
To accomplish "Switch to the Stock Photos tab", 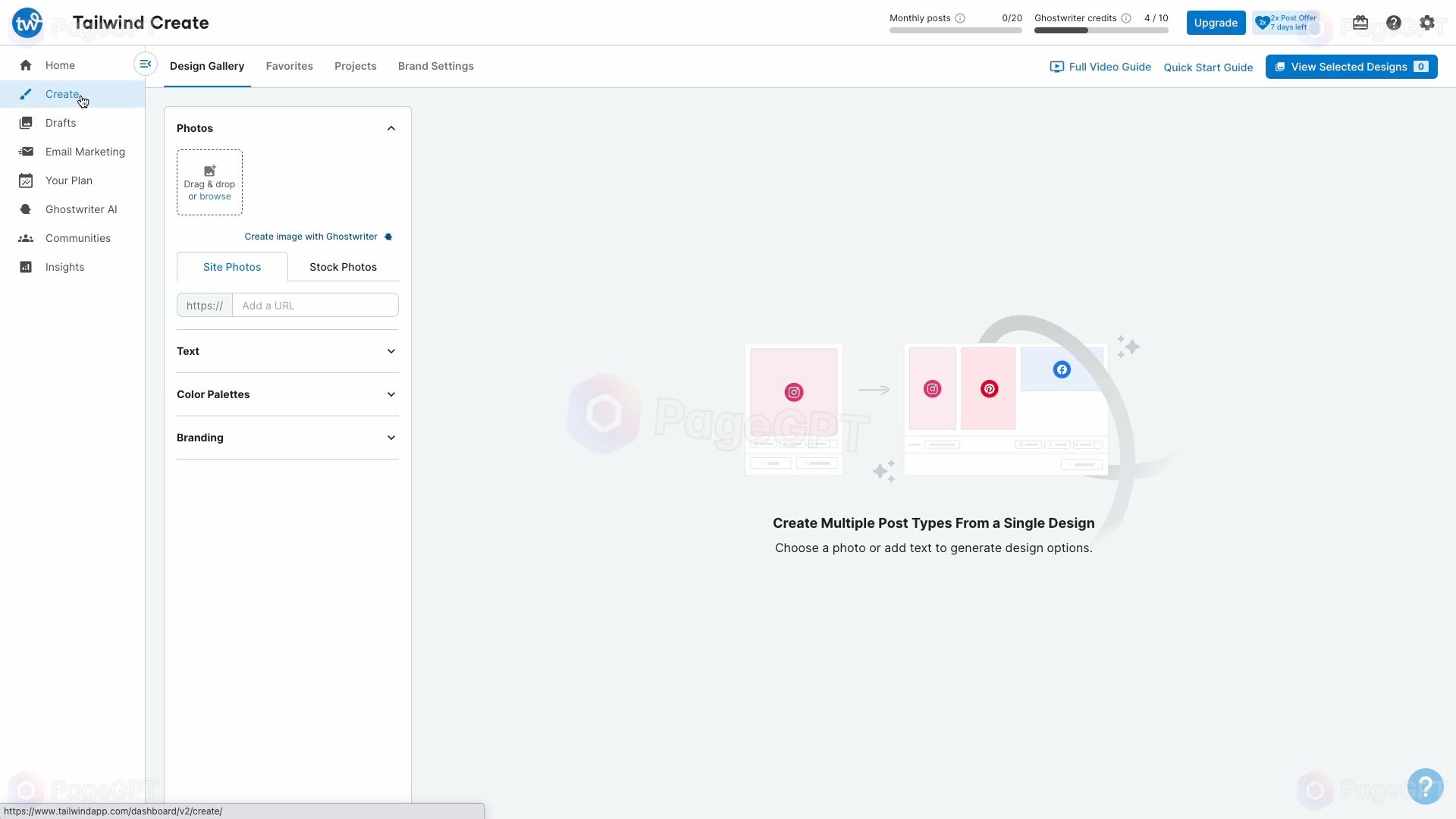I will 344,267.
